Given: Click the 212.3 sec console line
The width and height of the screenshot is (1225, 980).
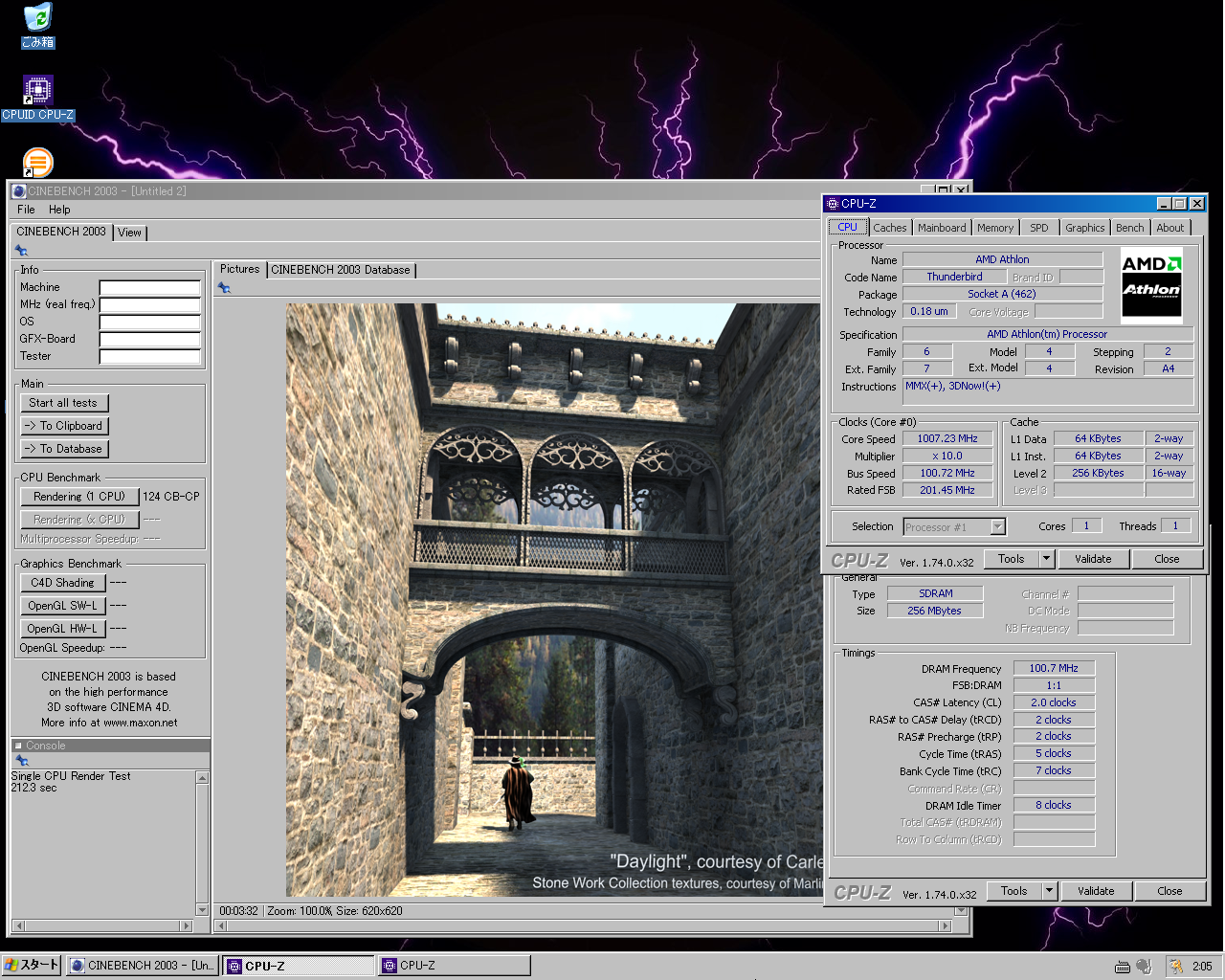Looking at the screenshot, I should point(34,788).
